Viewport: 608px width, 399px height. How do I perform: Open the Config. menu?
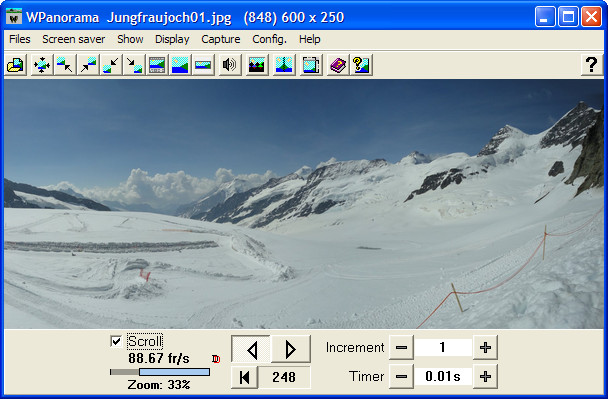pos(269,39)
